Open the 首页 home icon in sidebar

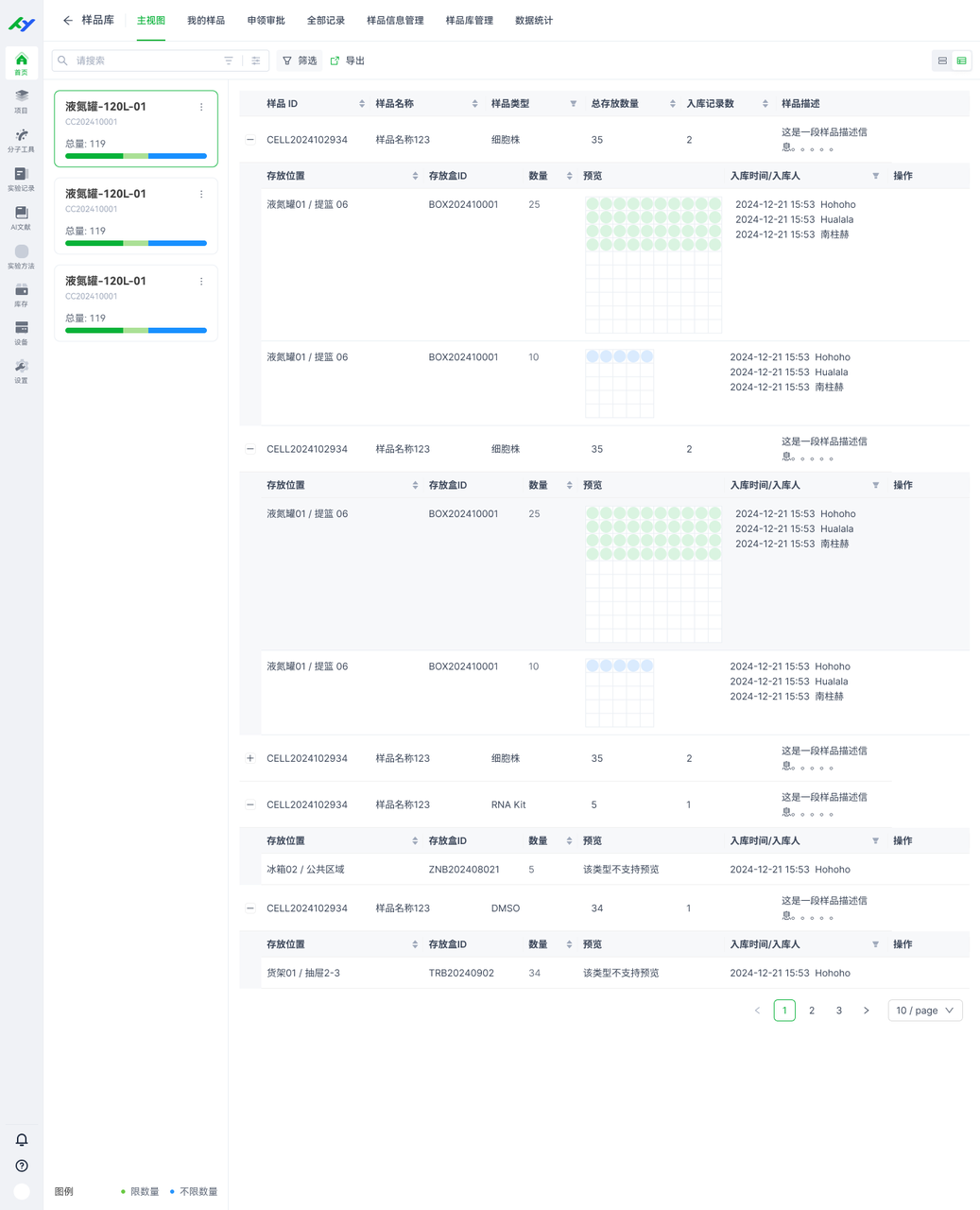click(21, 62)
